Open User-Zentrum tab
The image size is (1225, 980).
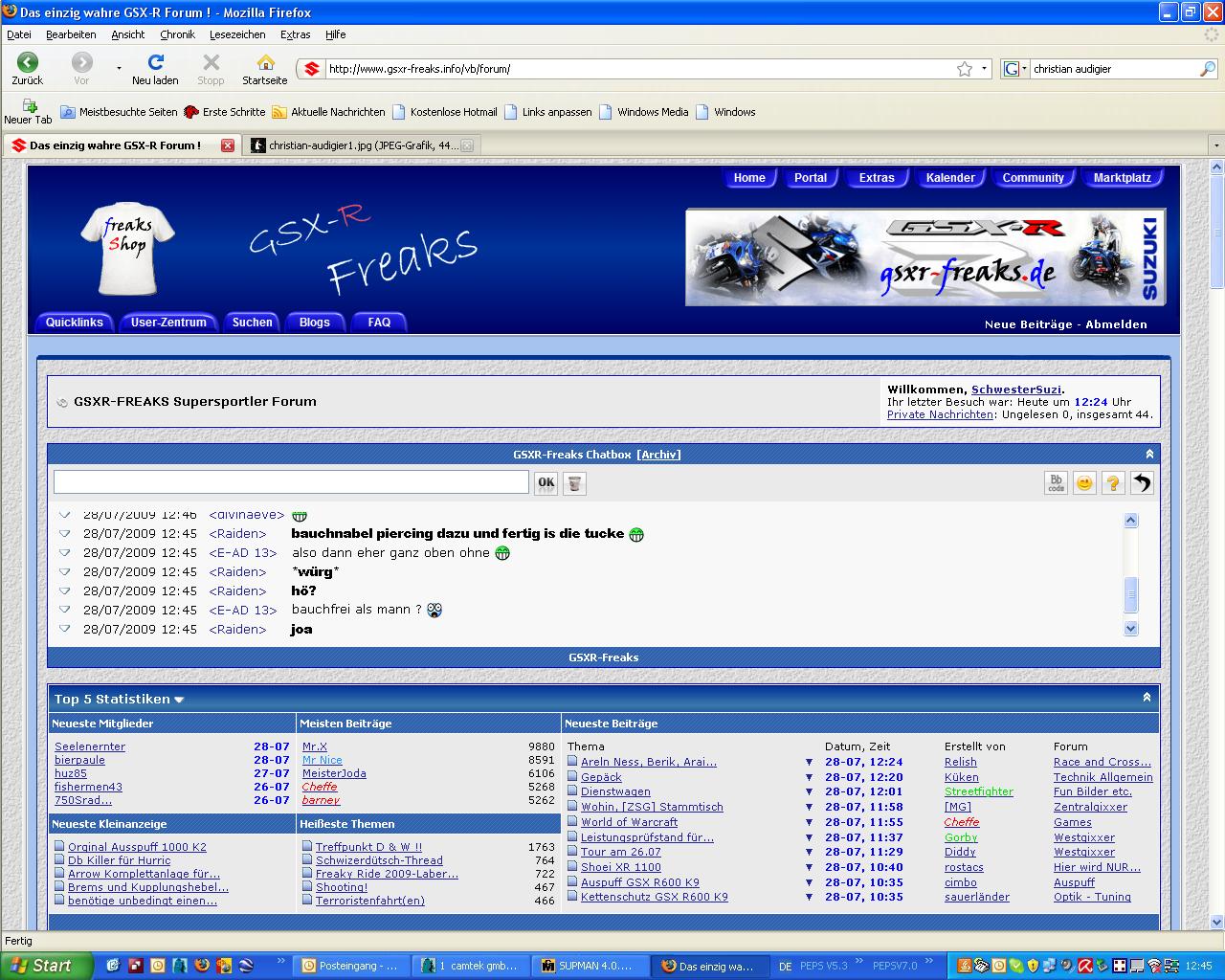(x=168, y=323)
